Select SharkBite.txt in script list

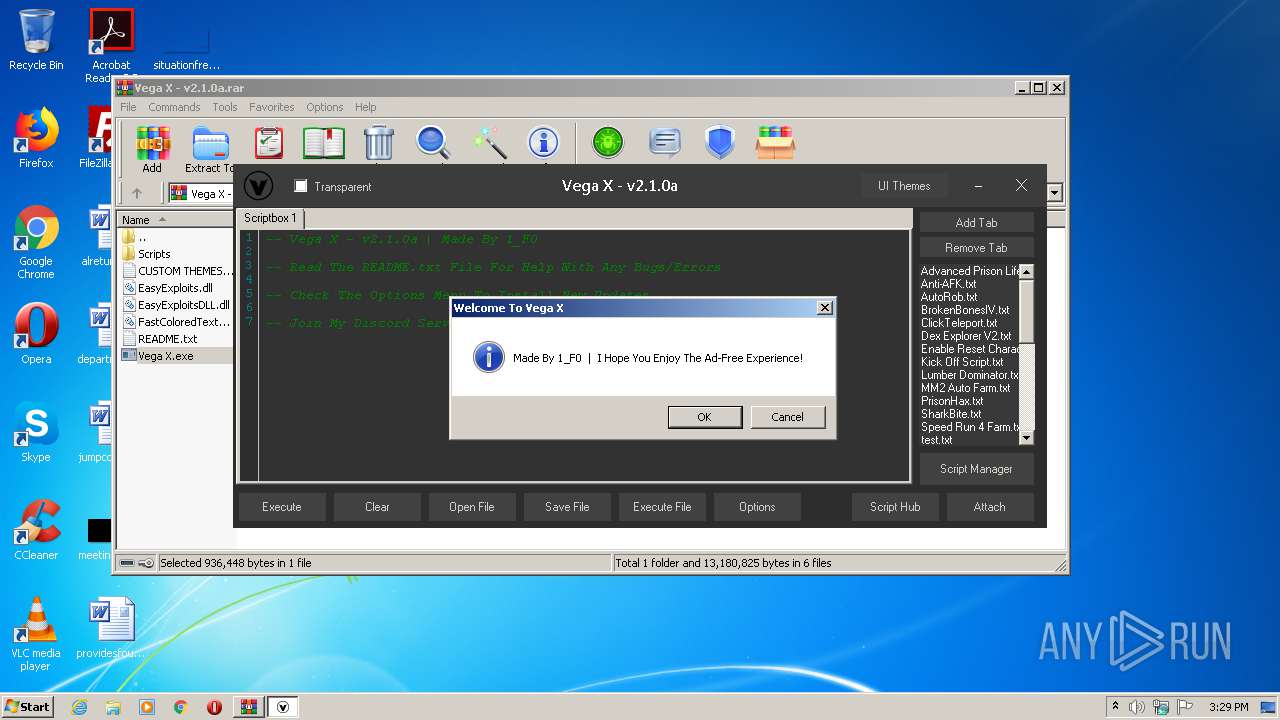point(951,414)
